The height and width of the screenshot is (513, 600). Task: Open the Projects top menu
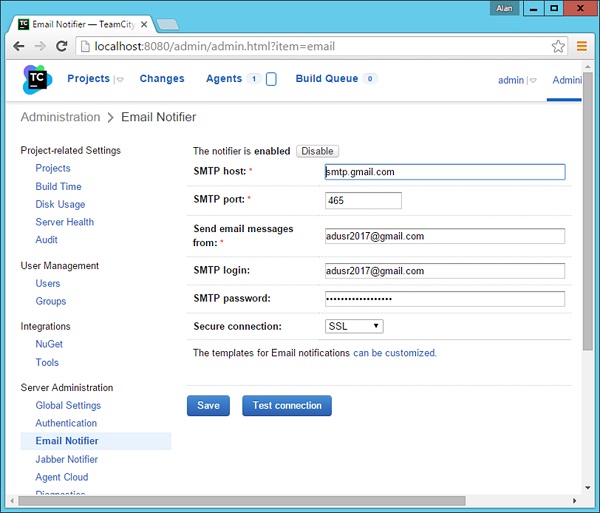pyautogui.click(x=88, y=78)
